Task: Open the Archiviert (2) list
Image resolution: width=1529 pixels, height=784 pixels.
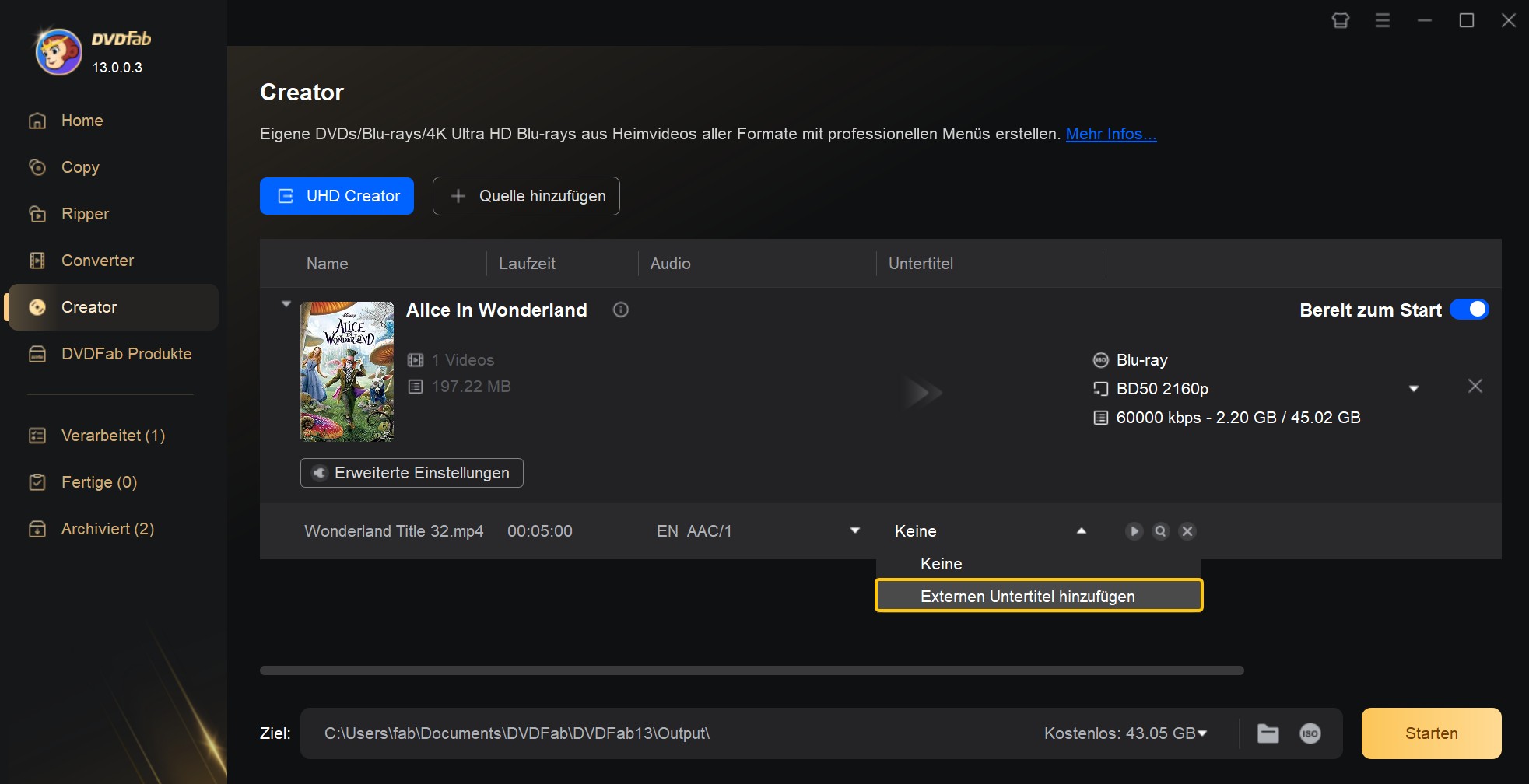Action: coord(107,529)
